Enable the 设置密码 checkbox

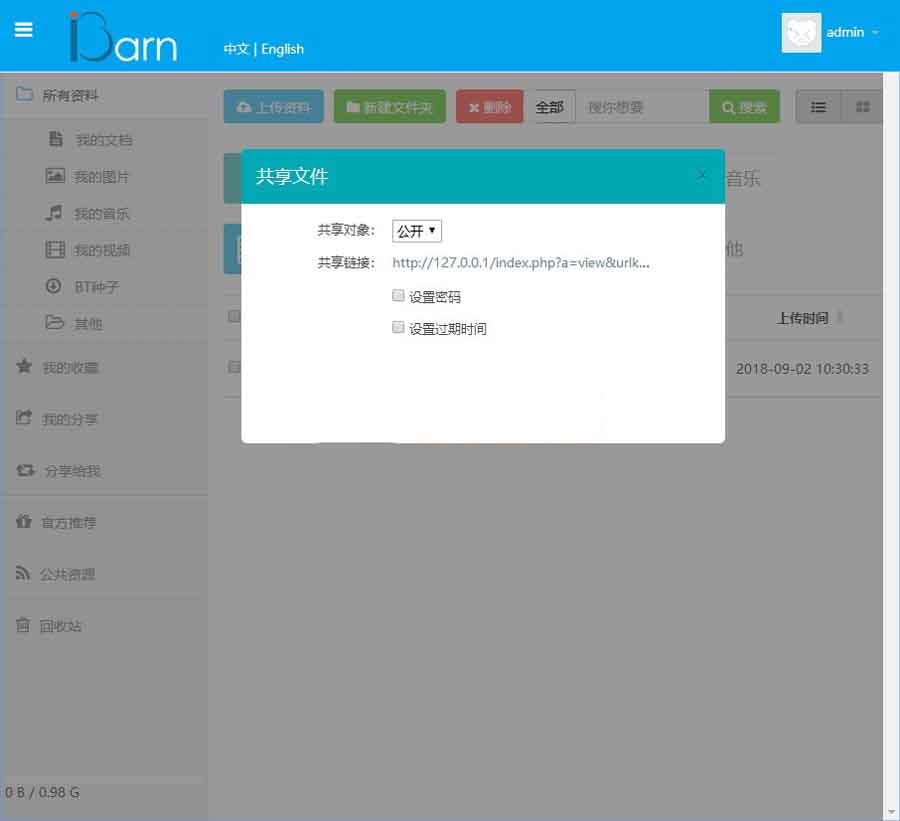pyautogui.click(x=398, y=296)
